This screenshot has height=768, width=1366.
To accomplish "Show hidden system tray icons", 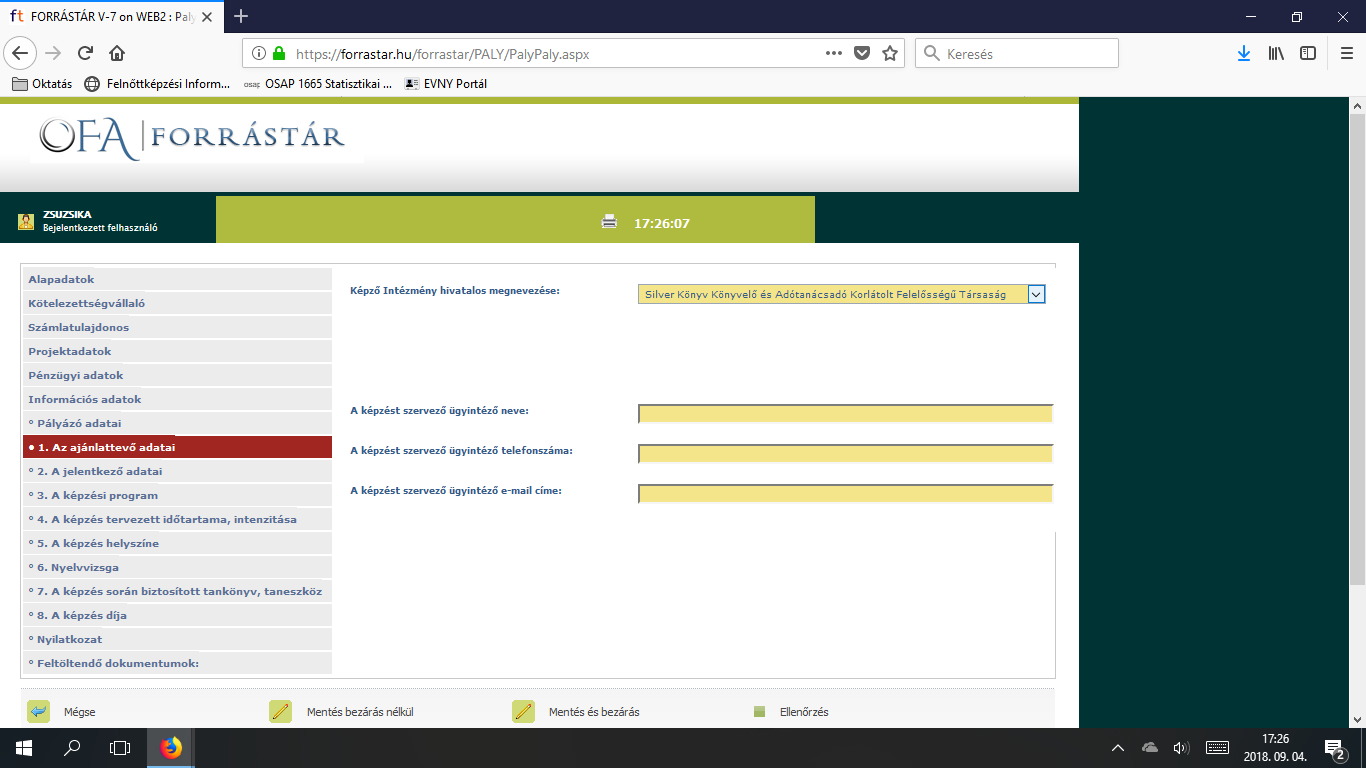I will tap(1118, 747).
